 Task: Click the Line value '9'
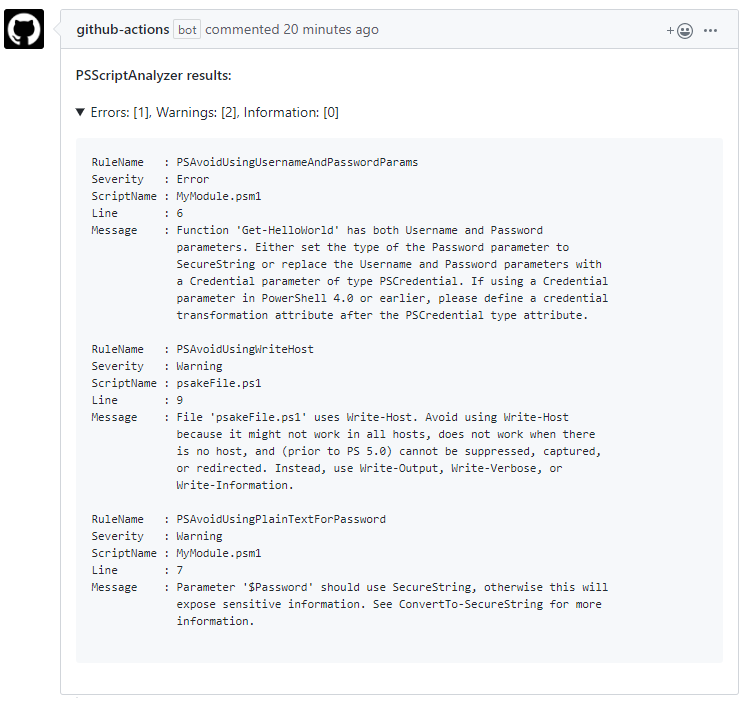(180, 400)
